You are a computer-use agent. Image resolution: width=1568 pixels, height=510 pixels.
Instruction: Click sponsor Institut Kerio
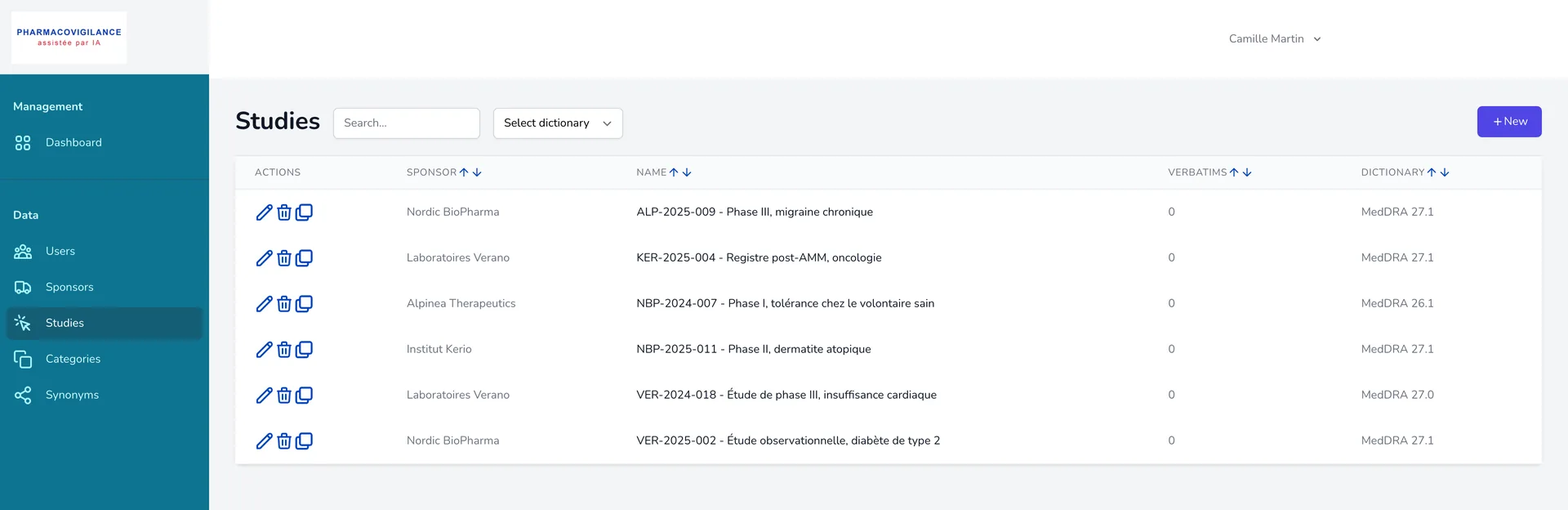click(x=439, y=349)
